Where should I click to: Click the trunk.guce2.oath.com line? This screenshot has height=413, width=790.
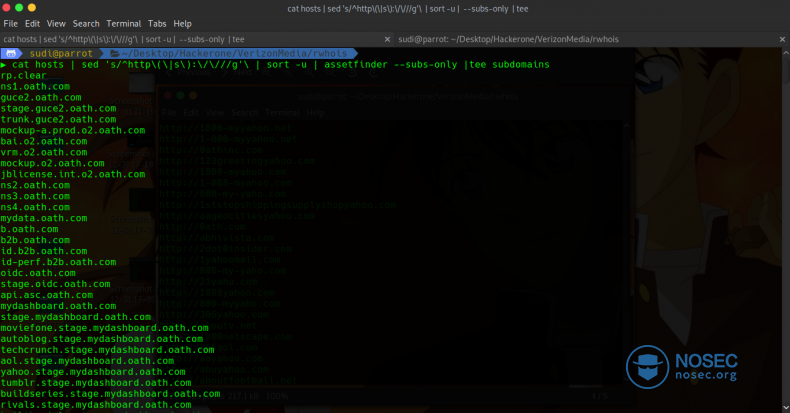tap(58, 119)
